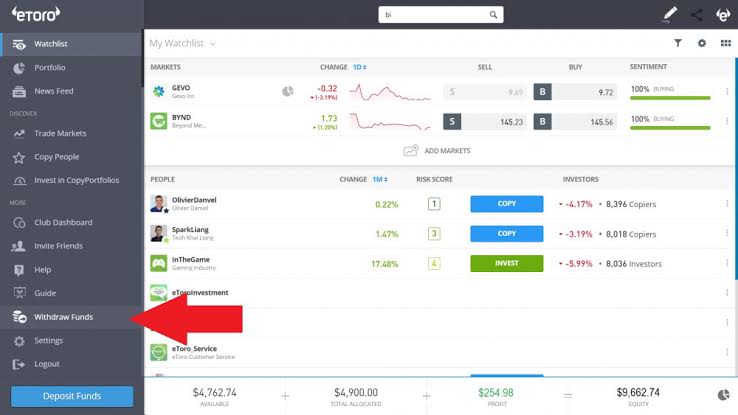Click the equity pie chart icon bottom right

pos(723,395)
